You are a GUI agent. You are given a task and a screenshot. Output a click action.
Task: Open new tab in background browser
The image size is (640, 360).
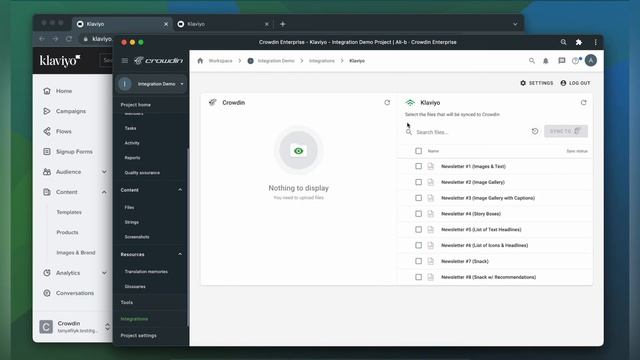tap(282, 24)
